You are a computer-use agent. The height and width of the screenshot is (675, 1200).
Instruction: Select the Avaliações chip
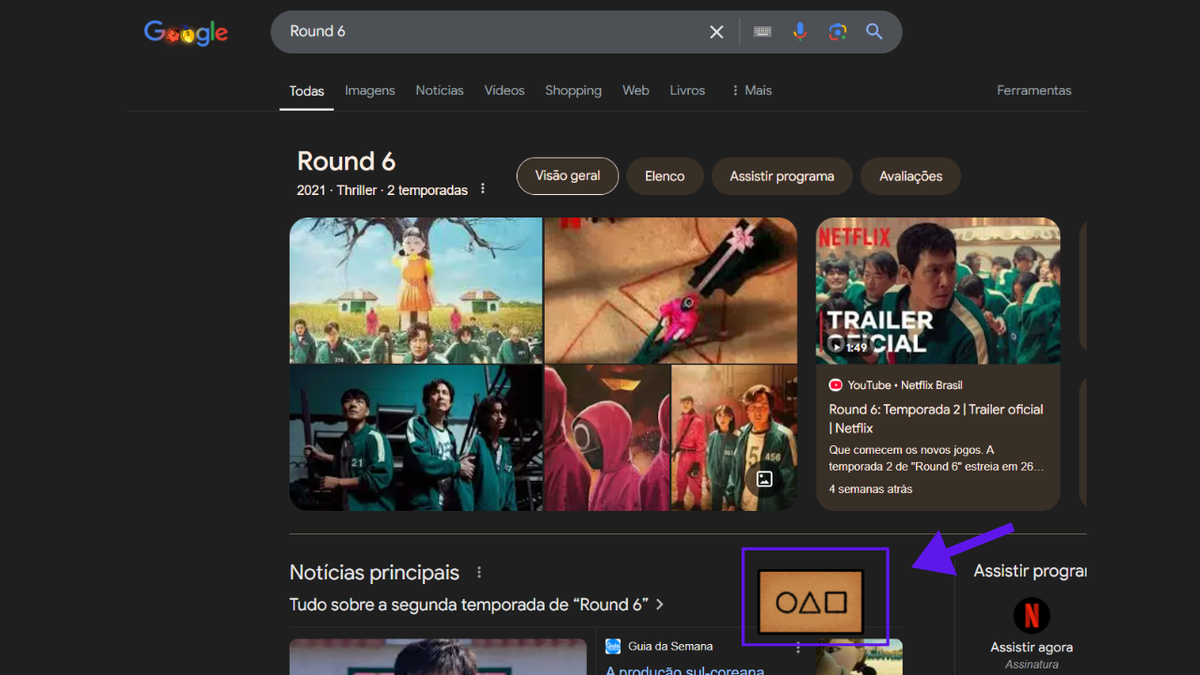pyautogui.click(x=911, y=176)
